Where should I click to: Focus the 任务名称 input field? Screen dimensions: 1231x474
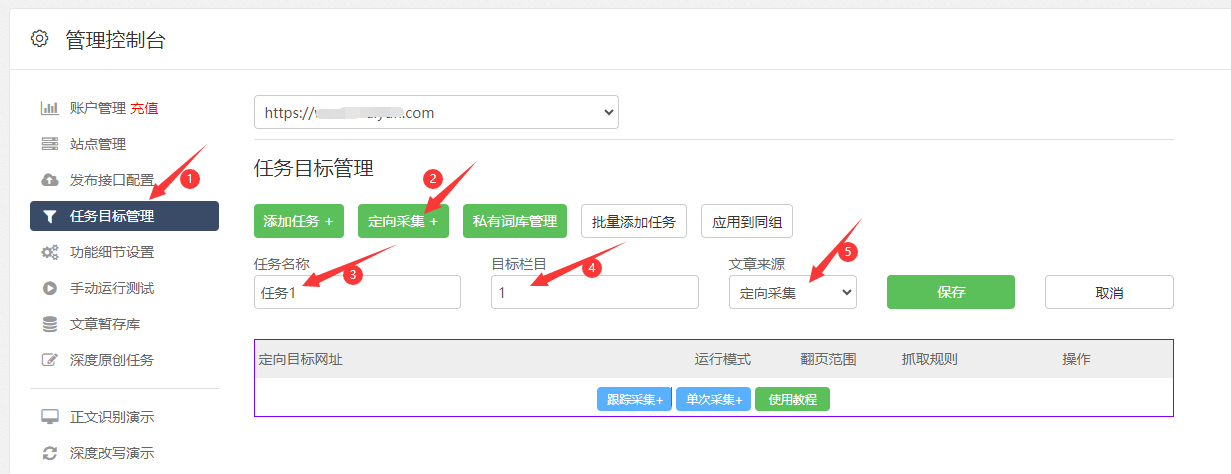pyautogui.click(x=357, y=293)
